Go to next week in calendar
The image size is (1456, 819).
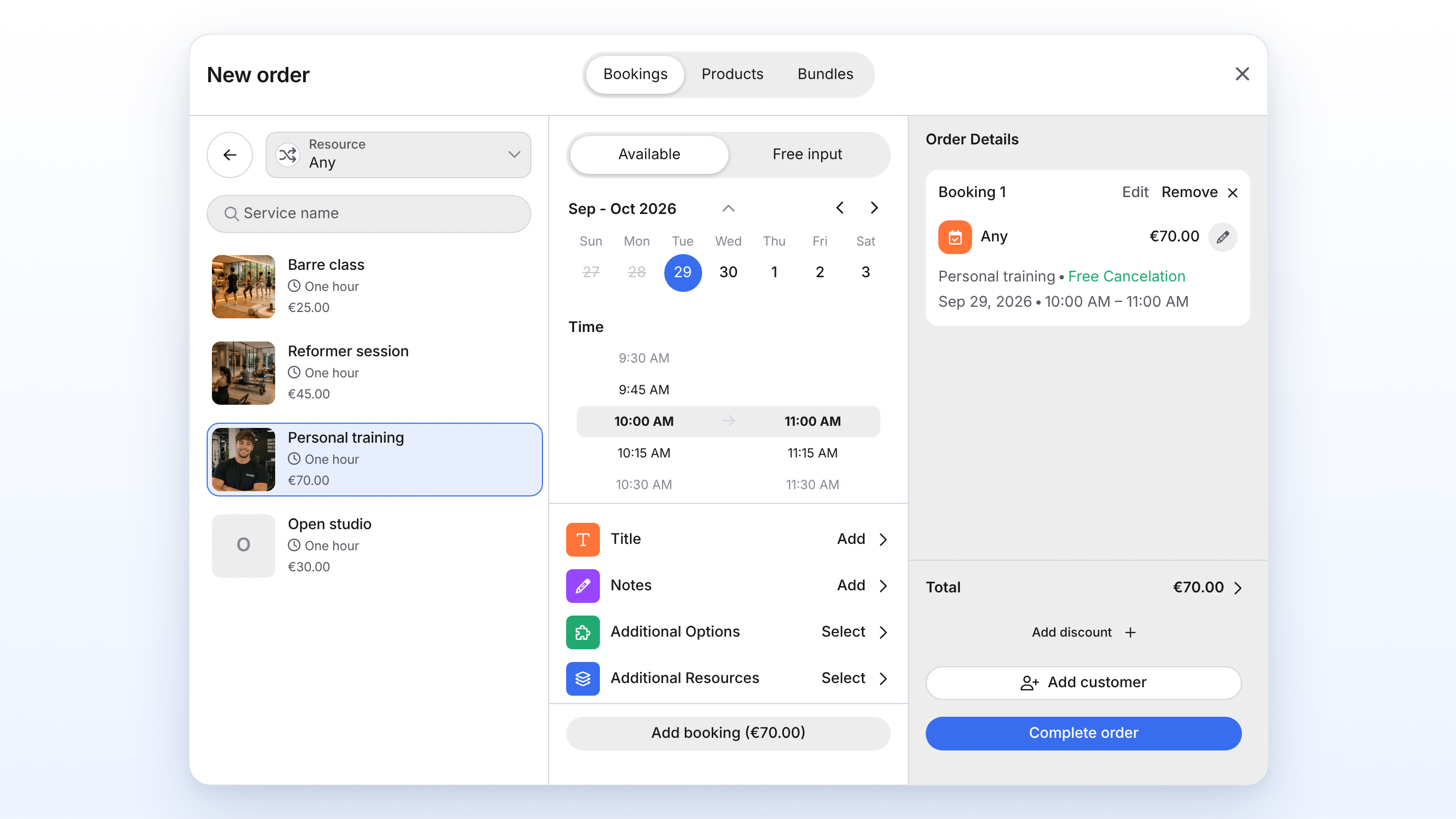pyautogui.click(x=874, y=208)
